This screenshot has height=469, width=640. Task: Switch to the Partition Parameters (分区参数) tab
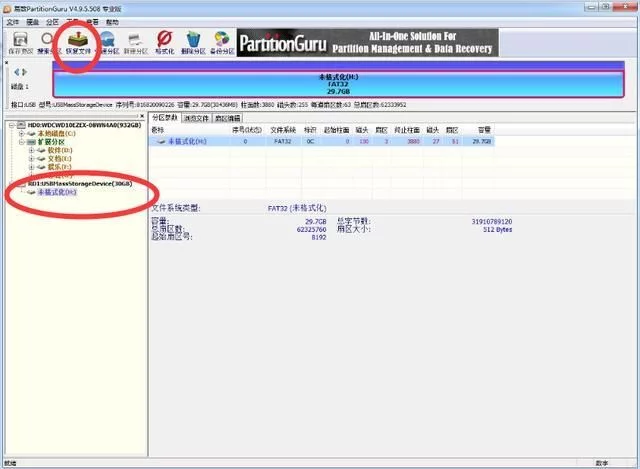(165, 118)
